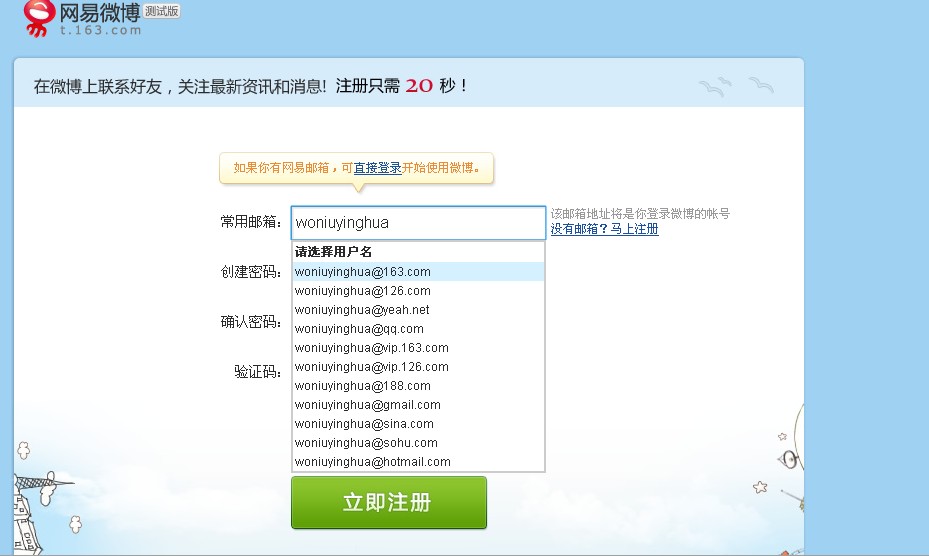929x556 pixels.
Task: Choose woniuyinghua@188.com suggestion
Action: 418,385
